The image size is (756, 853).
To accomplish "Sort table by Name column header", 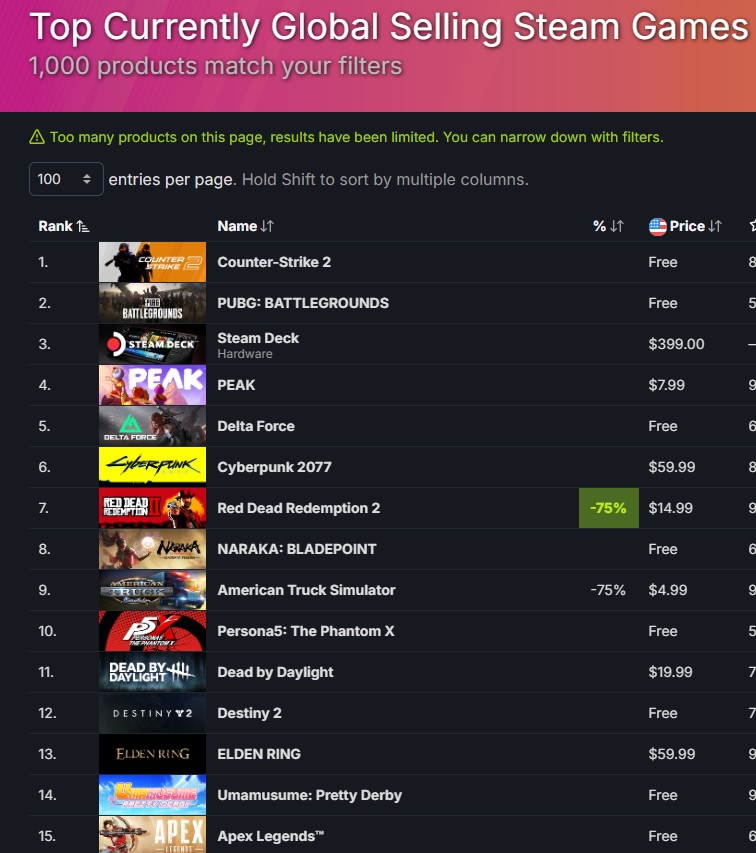I will pyautogui.click(x=245, y=226).
